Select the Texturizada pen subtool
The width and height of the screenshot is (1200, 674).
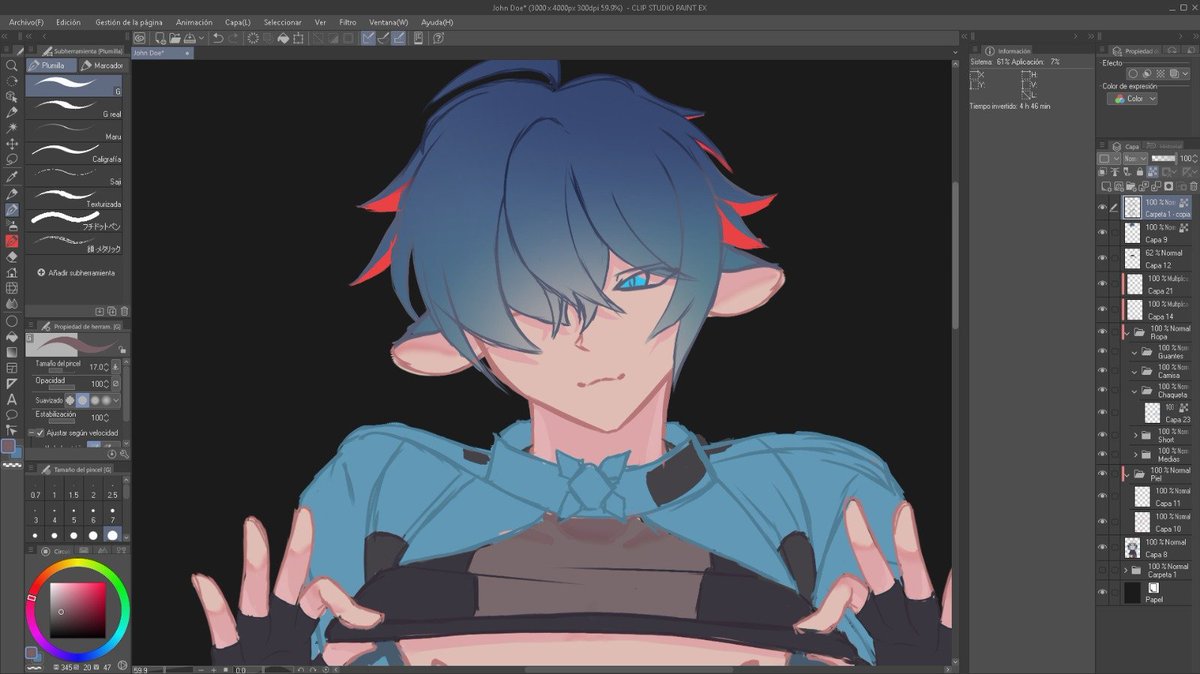(x=74, y=198)
